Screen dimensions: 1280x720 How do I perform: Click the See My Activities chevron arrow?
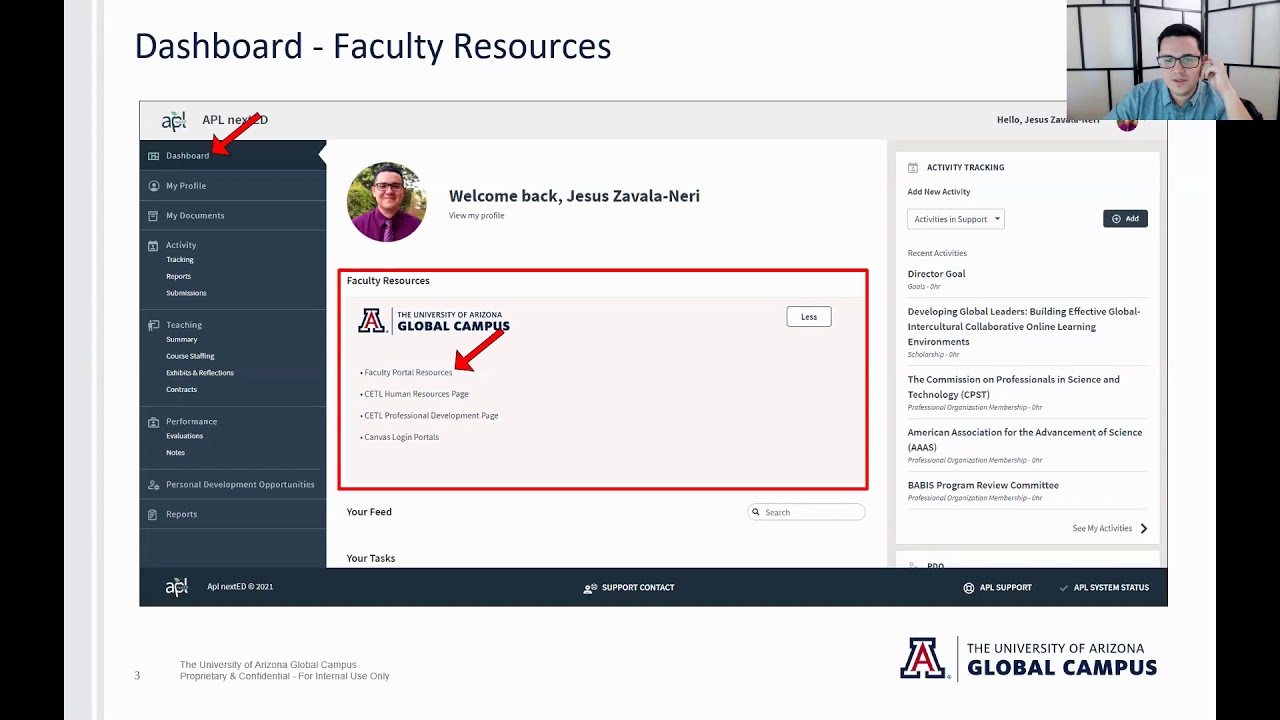[x=1143, y=528]
